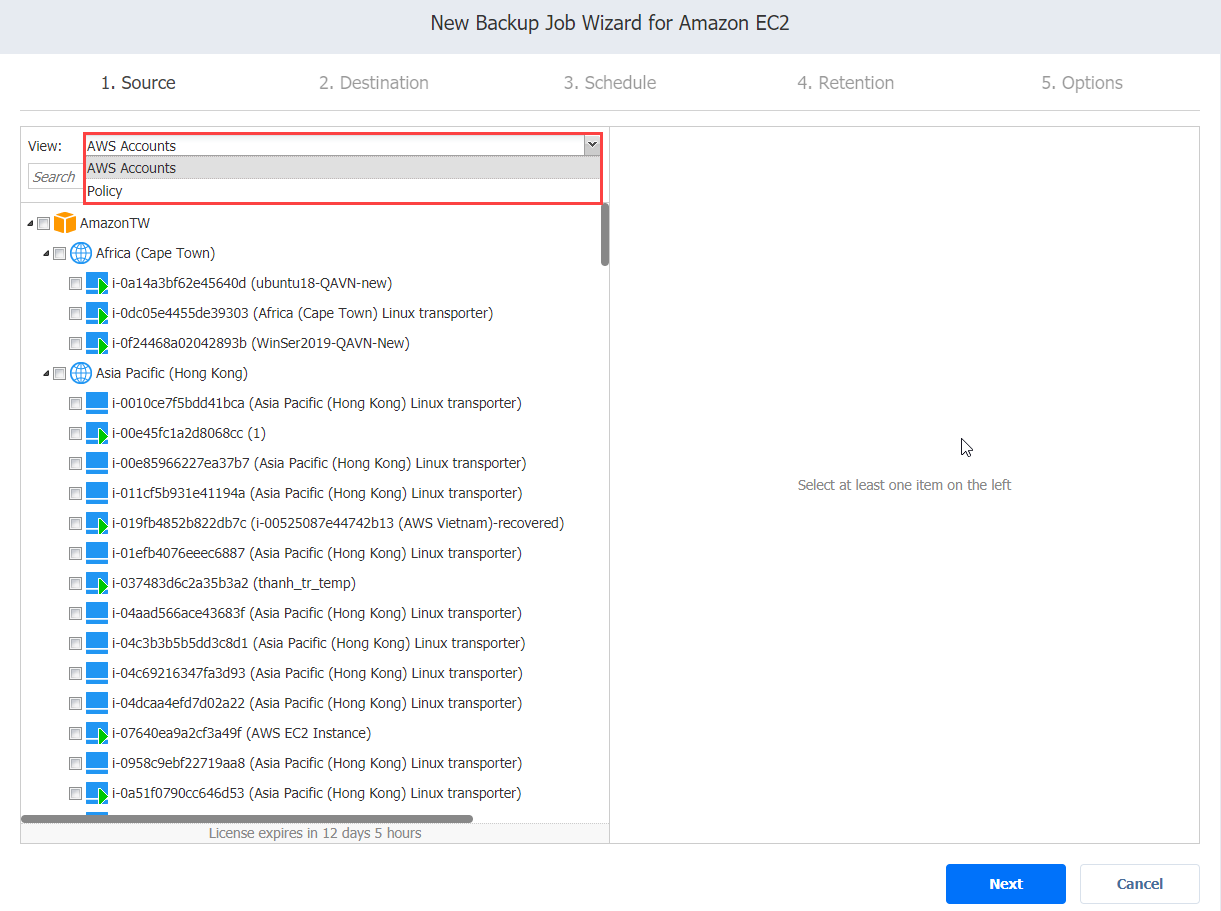Click the instance icon for i-0dc05e4455de39303
Viewport: 1221px width, 911px height.
pos(97,313)
